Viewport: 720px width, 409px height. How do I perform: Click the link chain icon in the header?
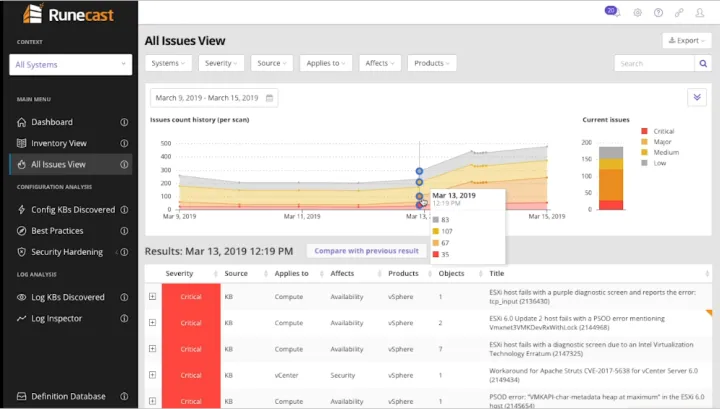[x=680, y=13]
